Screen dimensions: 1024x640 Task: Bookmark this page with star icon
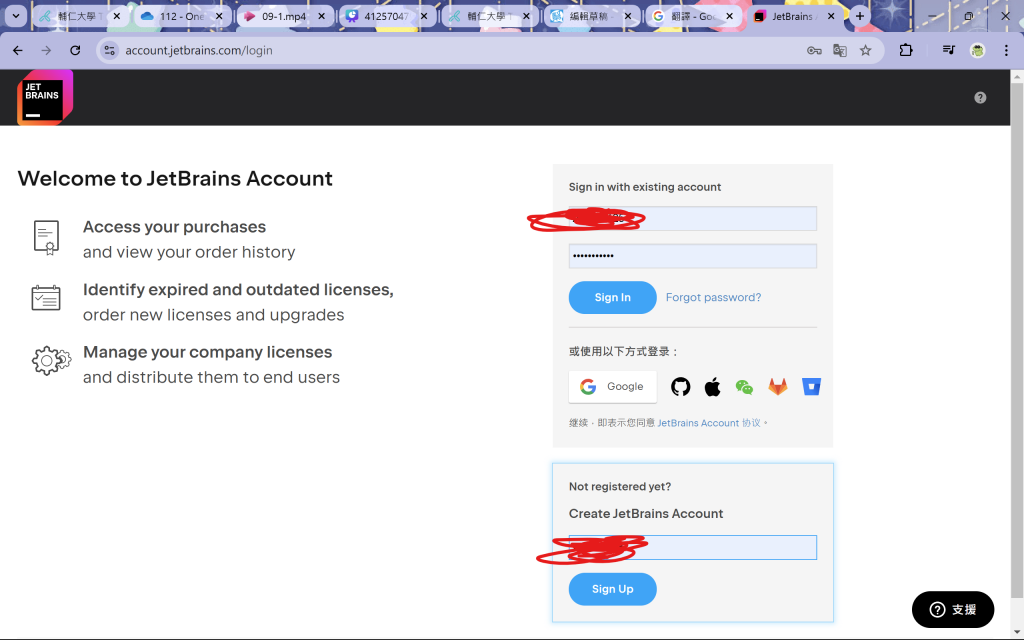coord(865,50)
